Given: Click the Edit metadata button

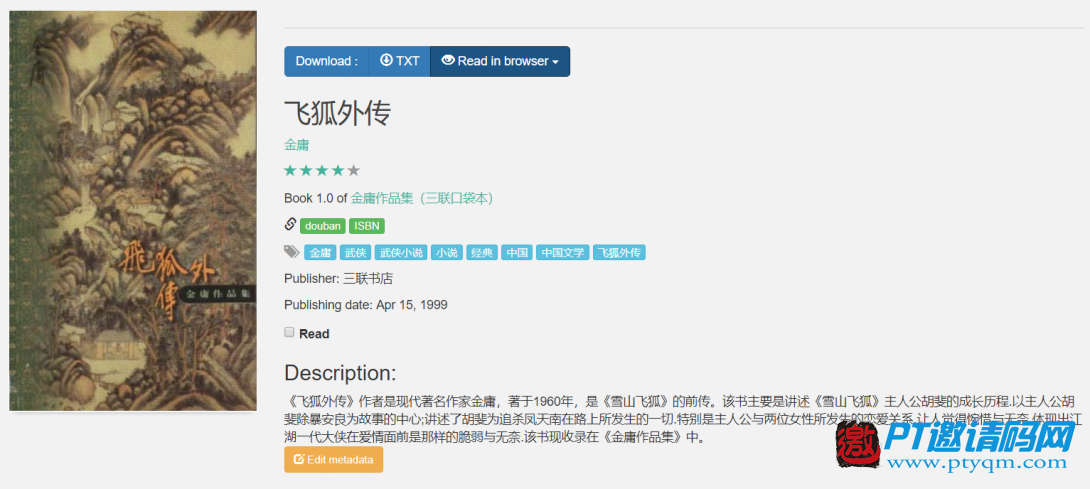Looking at the screenshot, I should pyautogui.click(x=334, y=460).
